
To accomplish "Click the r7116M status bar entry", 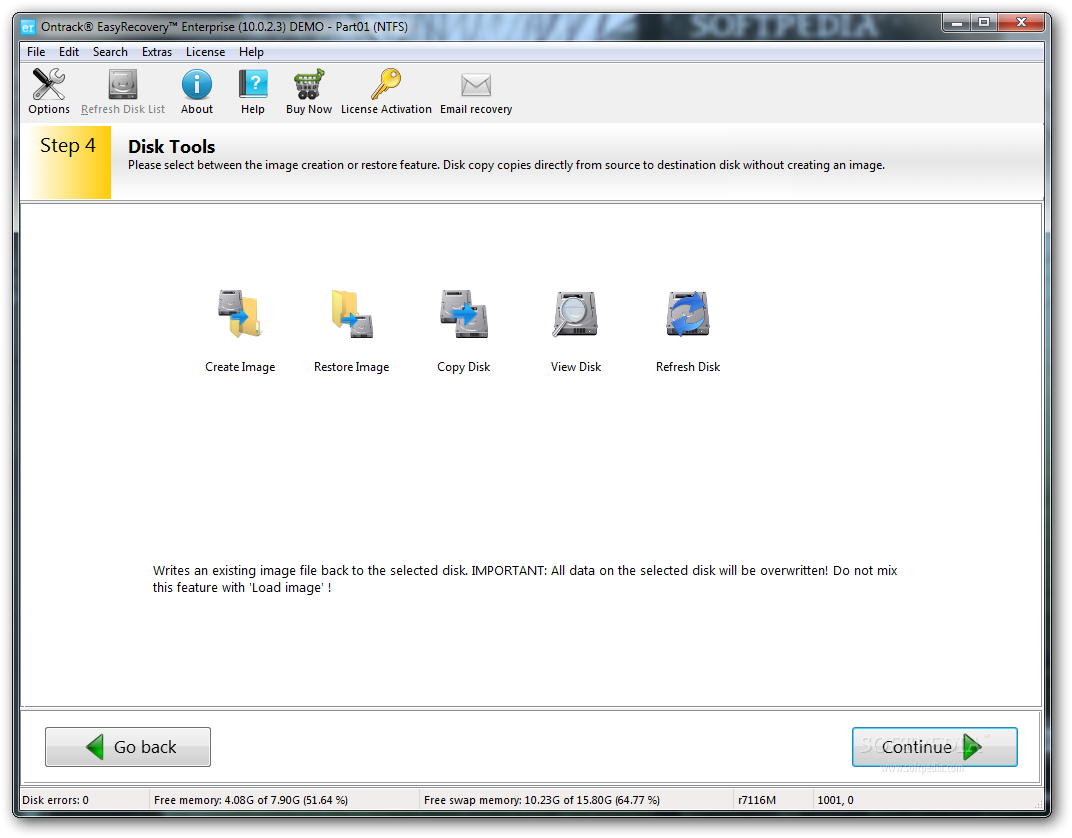I will (757, 800).
